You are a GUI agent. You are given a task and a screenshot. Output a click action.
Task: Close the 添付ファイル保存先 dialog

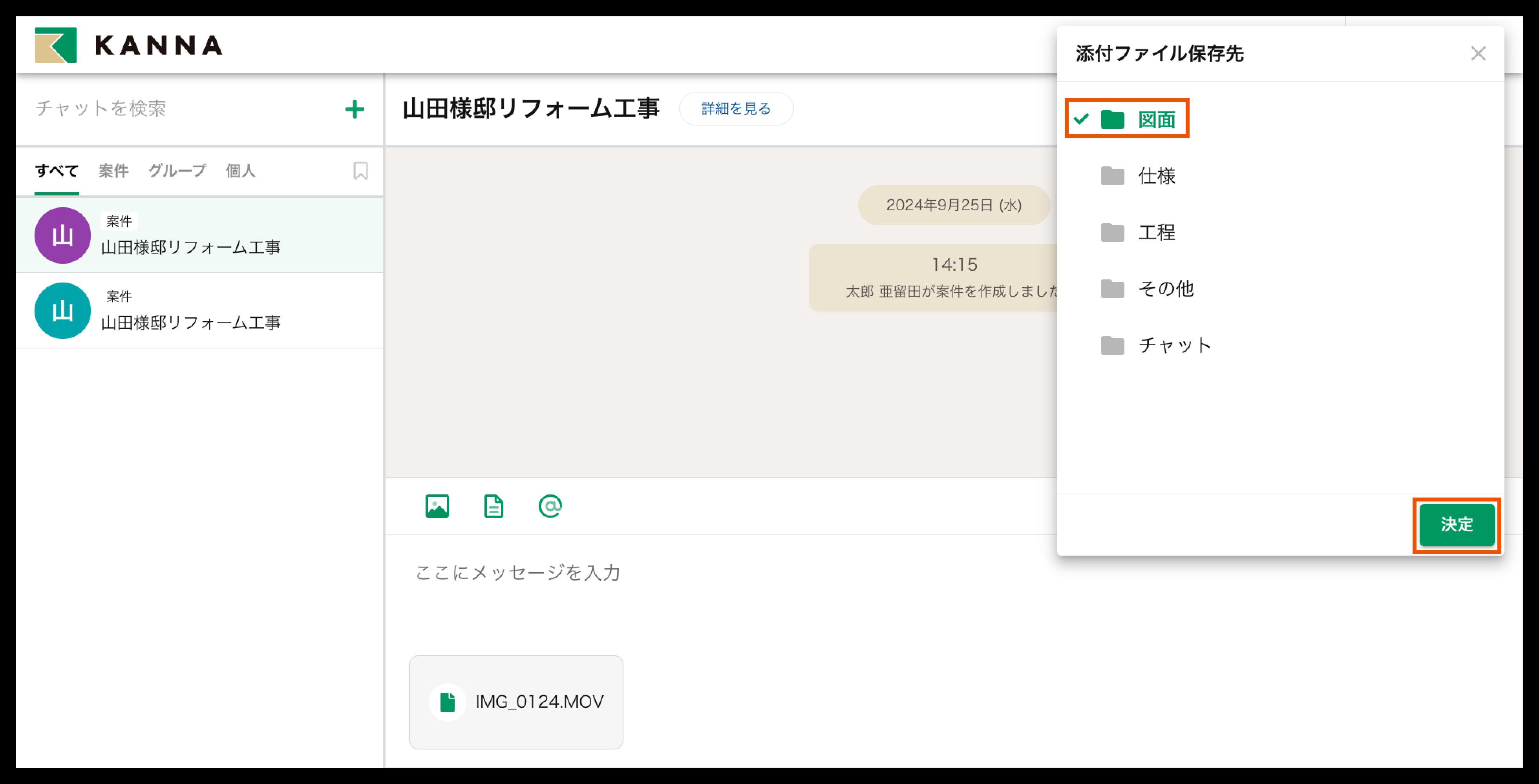(1477, 54)
